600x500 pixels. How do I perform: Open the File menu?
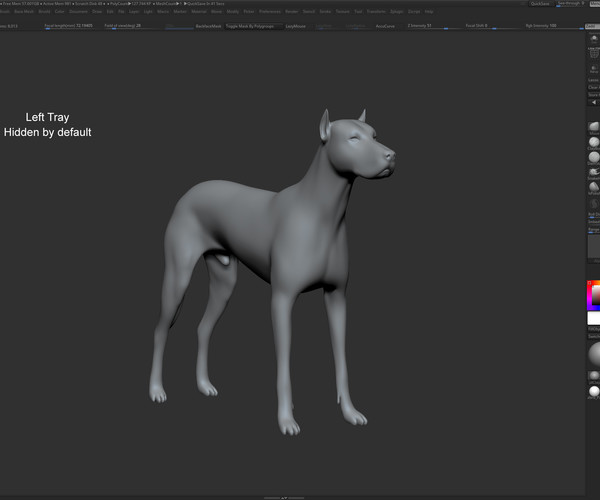pos(121,11)
